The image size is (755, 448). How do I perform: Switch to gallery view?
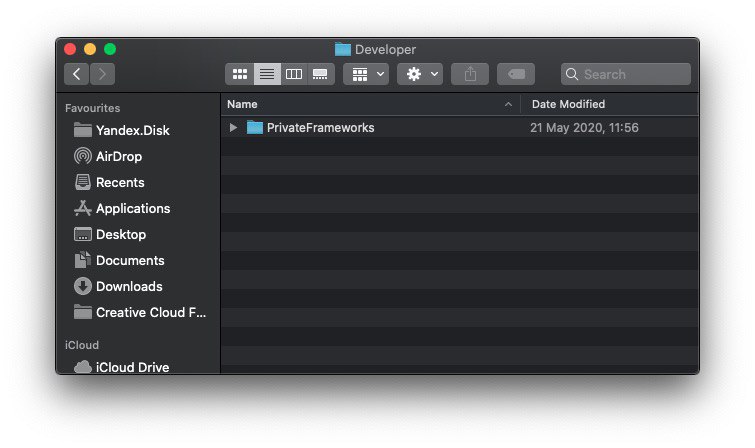coord(320,74)
